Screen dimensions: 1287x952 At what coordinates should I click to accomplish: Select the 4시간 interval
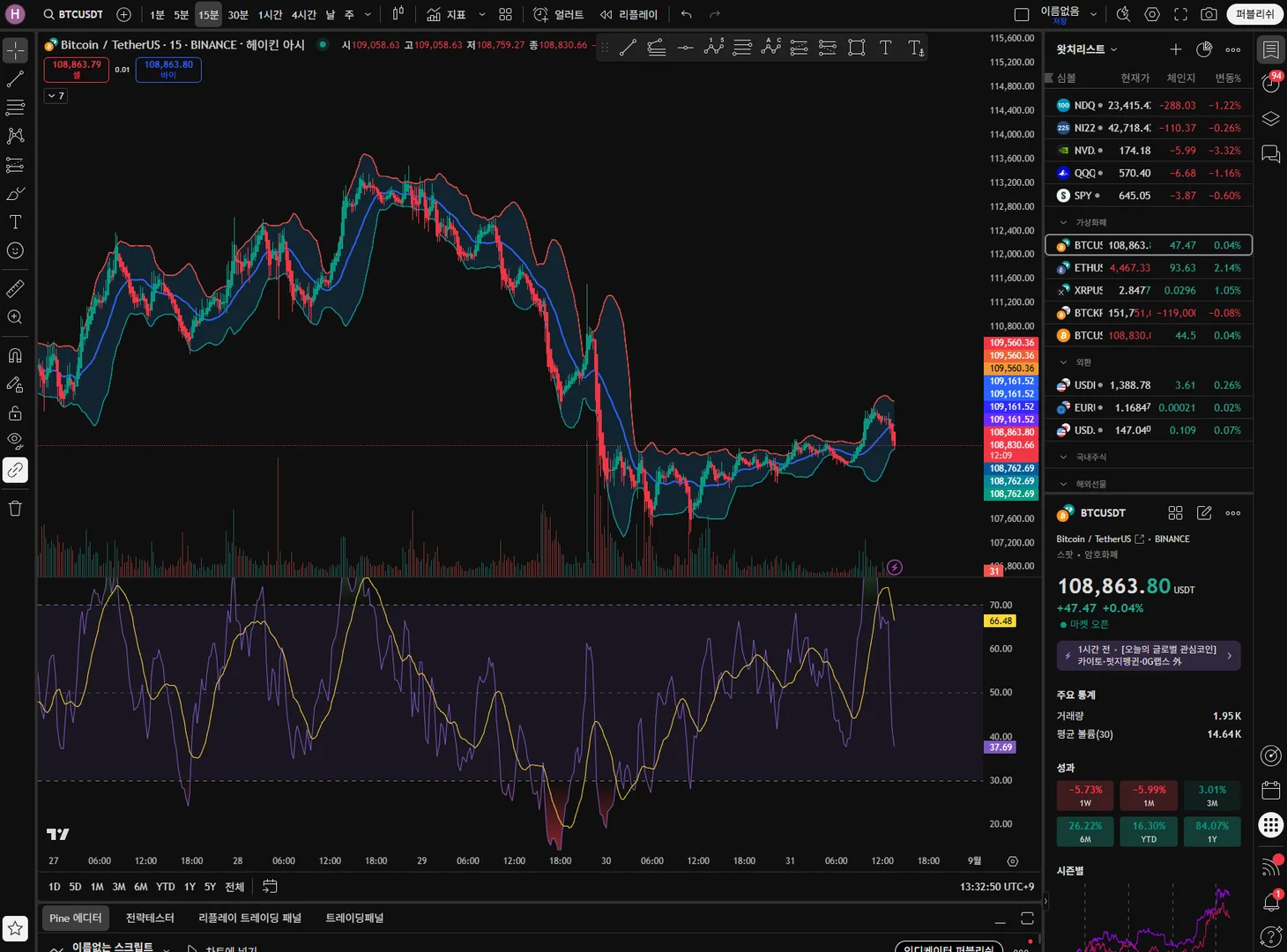click(304, 14)
